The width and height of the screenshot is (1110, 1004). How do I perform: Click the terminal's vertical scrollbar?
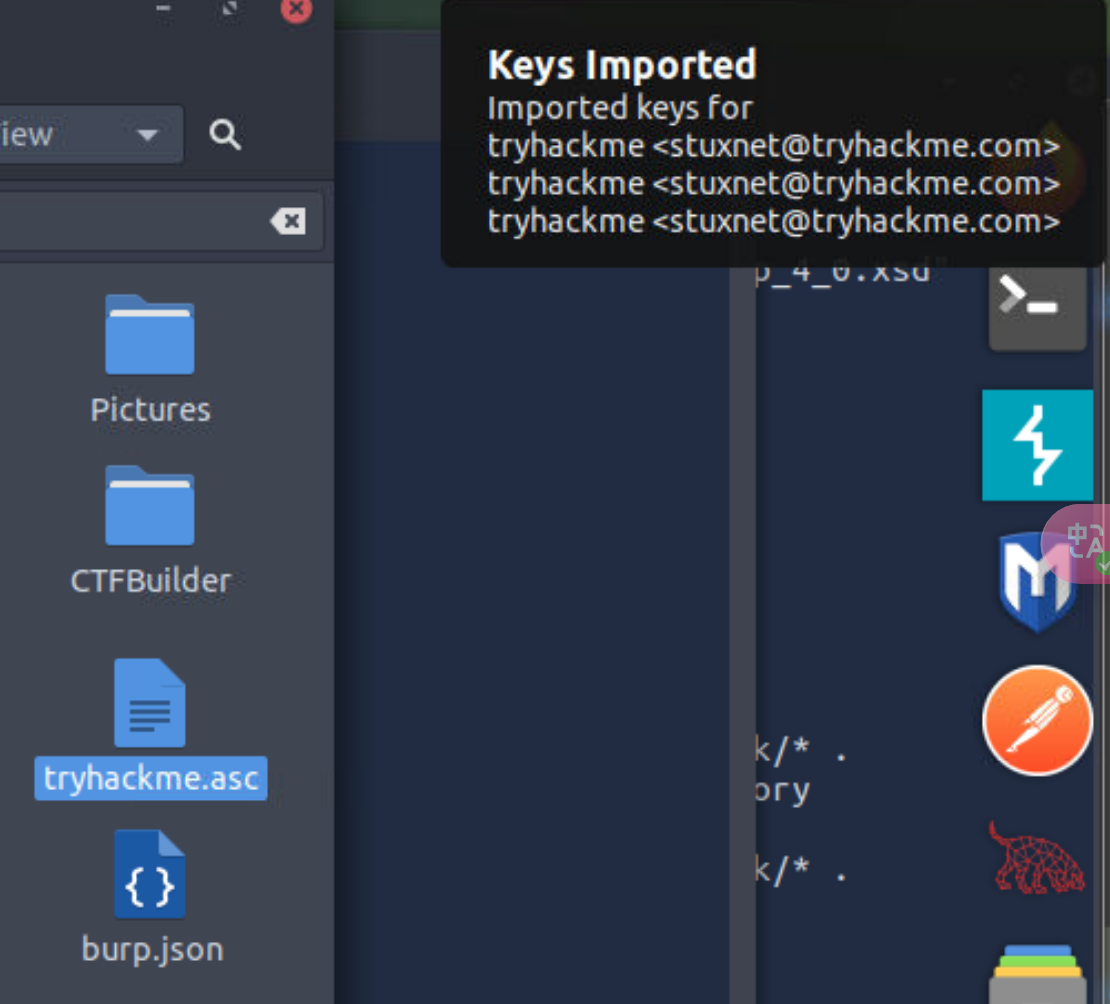pos(742,600)
